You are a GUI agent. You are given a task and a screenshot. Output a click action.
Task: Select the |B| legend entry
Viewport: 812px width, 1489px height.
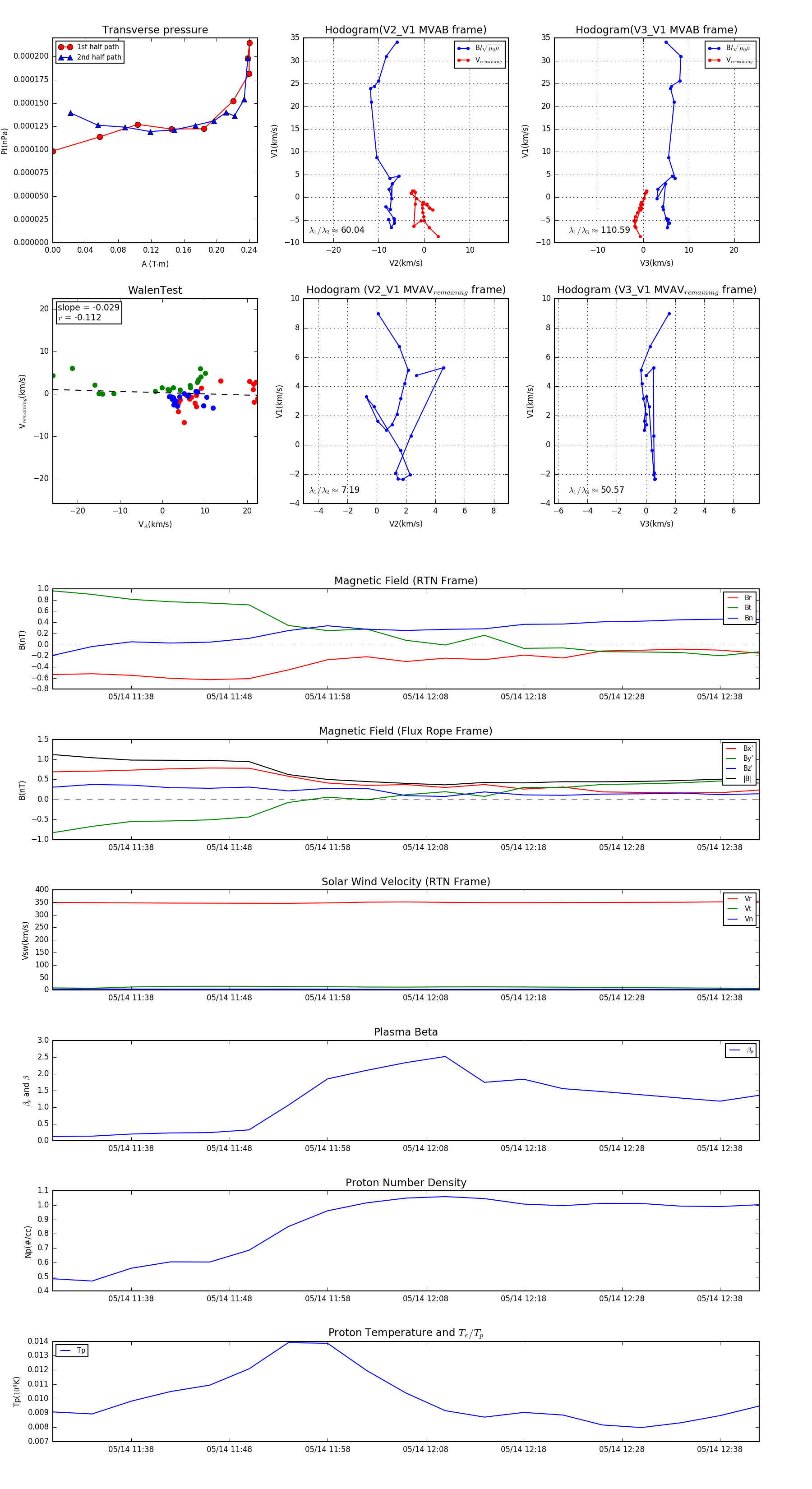740,779
